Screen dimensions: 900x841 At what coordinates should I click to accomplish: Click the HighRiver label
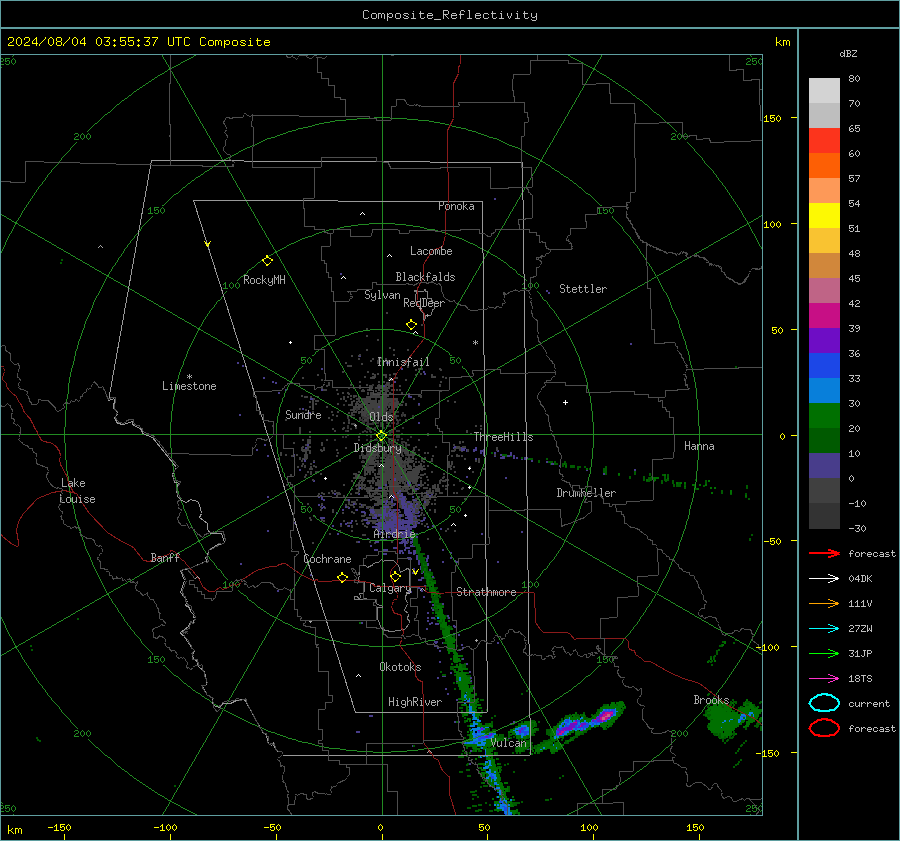point(414,702)
